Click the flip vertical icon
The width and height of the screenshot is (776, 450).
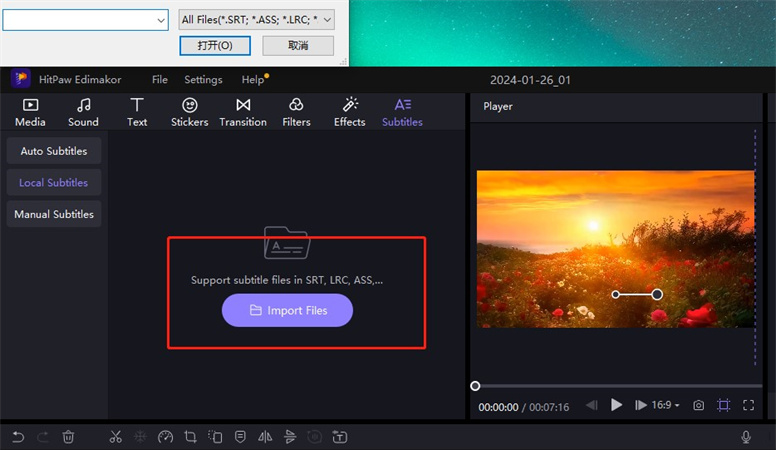290,437
